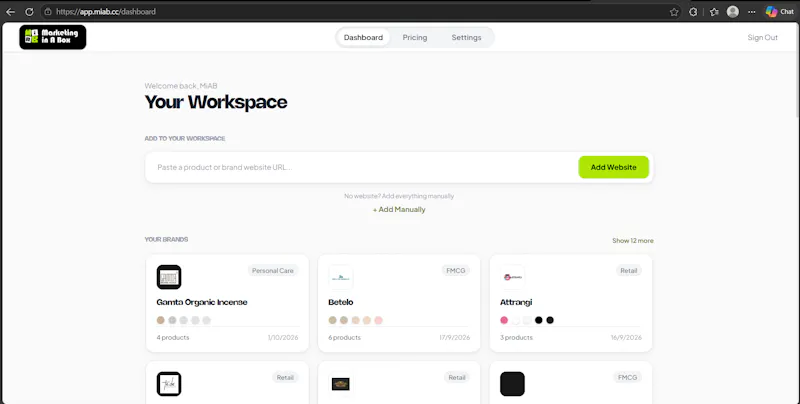Open the browser extensions icon
The height and width of the screenshot is (404, 800).
click(x=693, y=12)
